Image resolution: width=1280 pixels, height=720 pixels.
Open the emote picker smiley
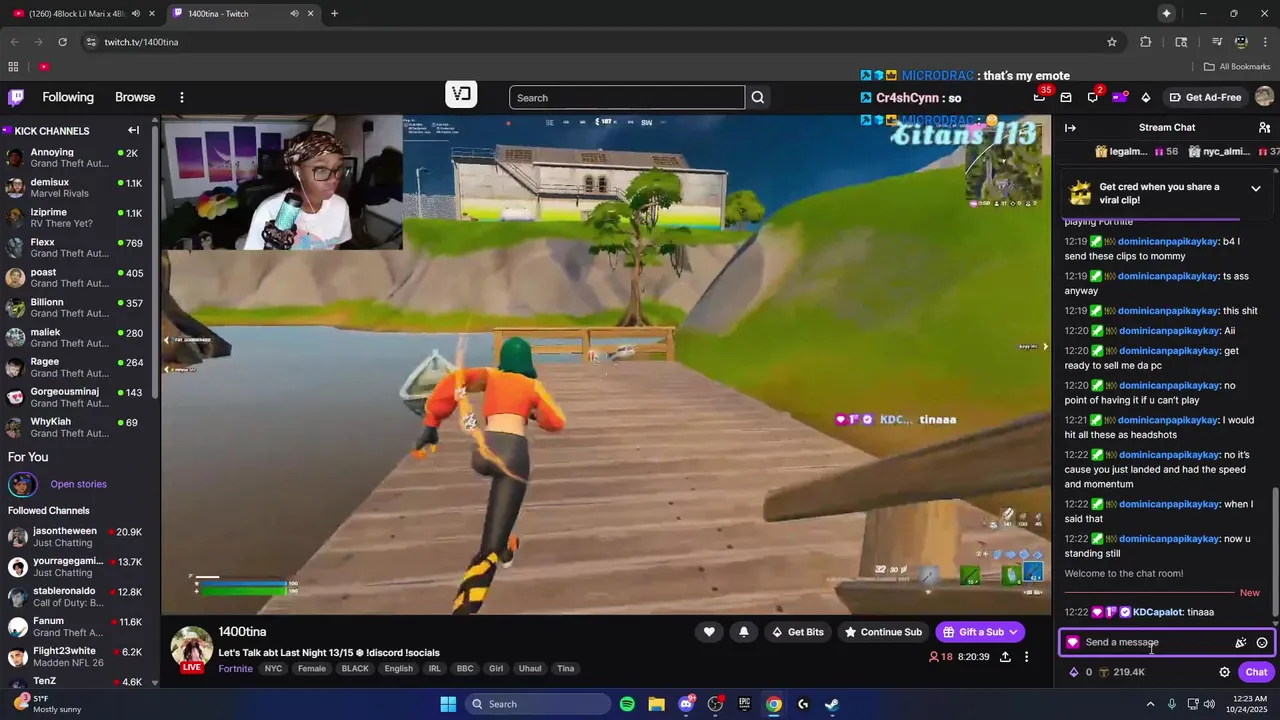[x=1262, y=643]
